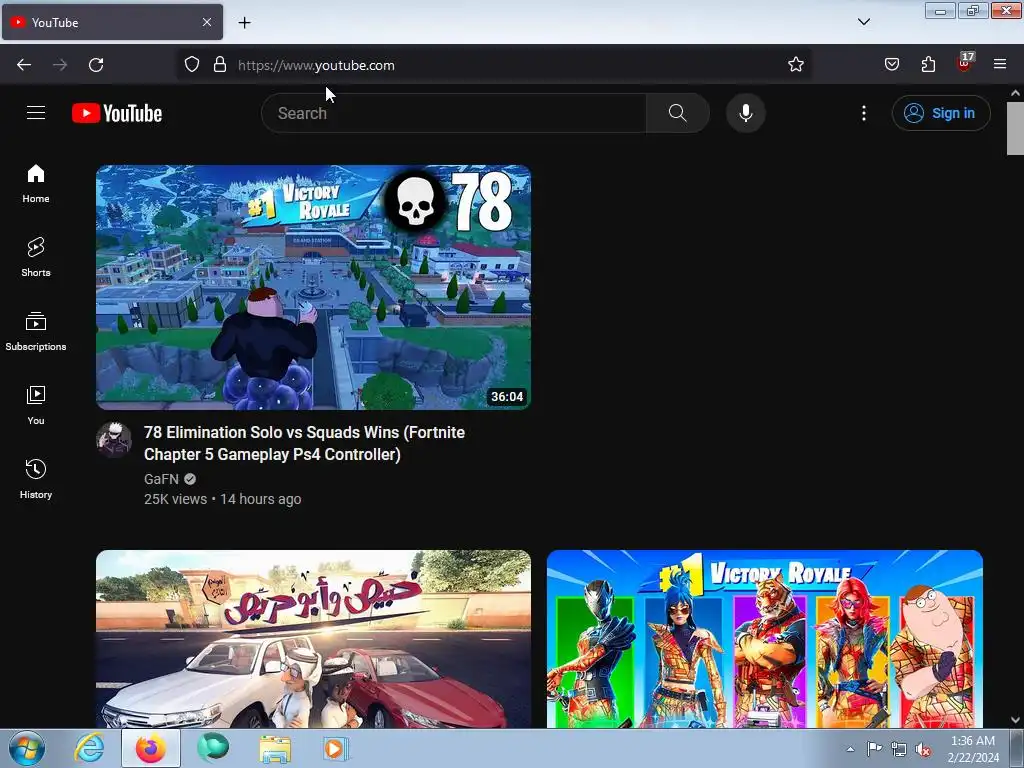Click the Sign in button
Image resolution: width=1024 pixels, height=768 pixels.
point(941,113)
